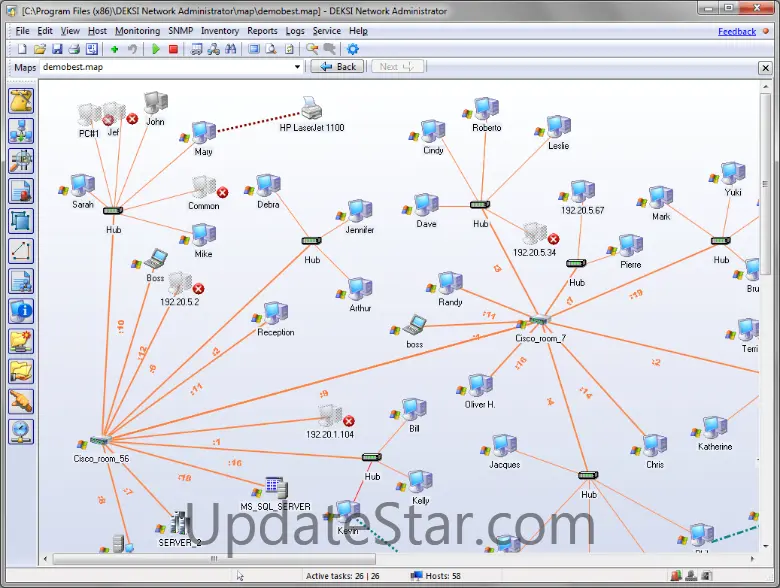Open the File menu
Image resolution: width=780 pixels, height=588 pixels.
tap(22, 31)
